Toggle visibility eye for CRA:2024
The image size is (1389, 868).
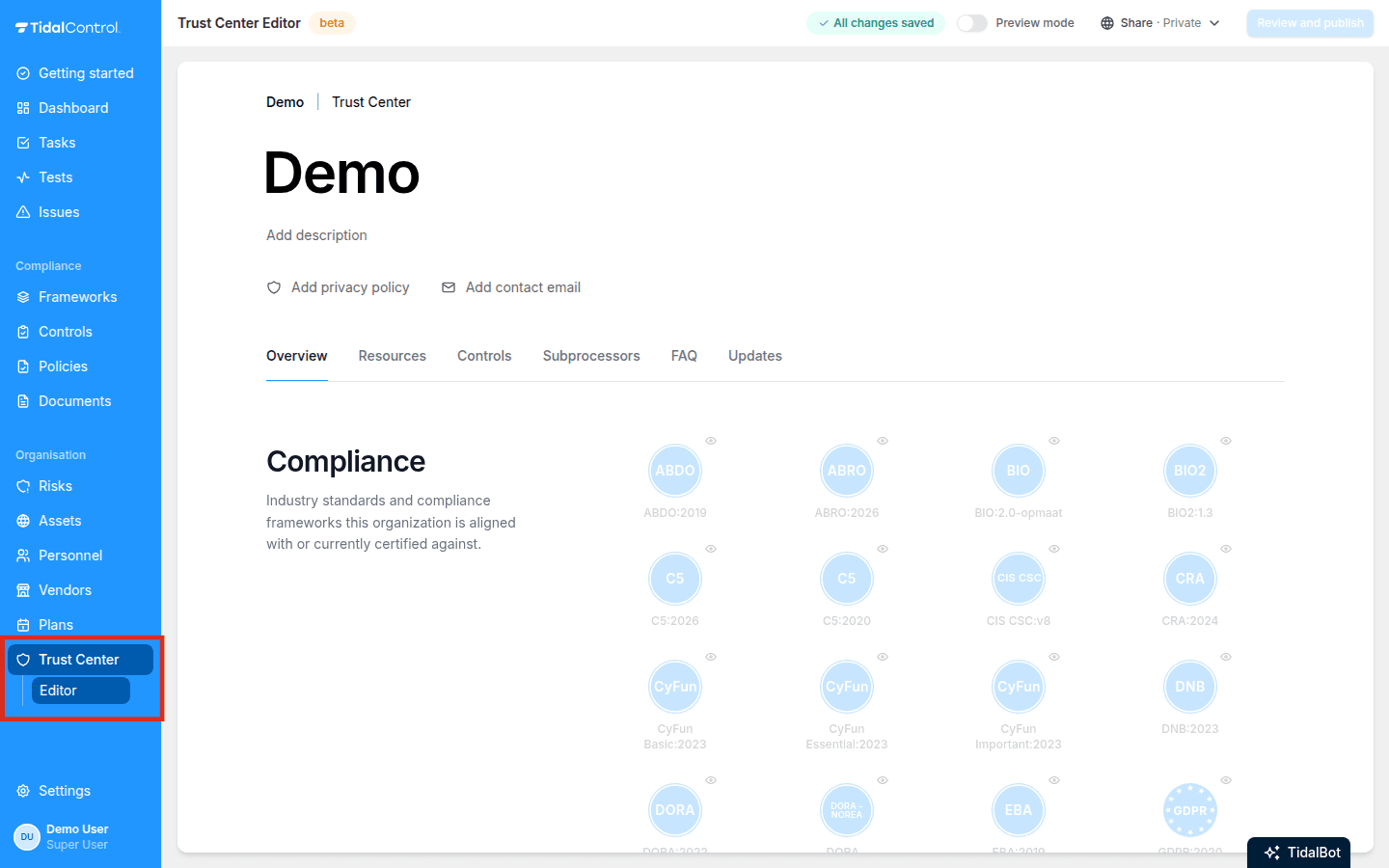(x=1226, y=549)
